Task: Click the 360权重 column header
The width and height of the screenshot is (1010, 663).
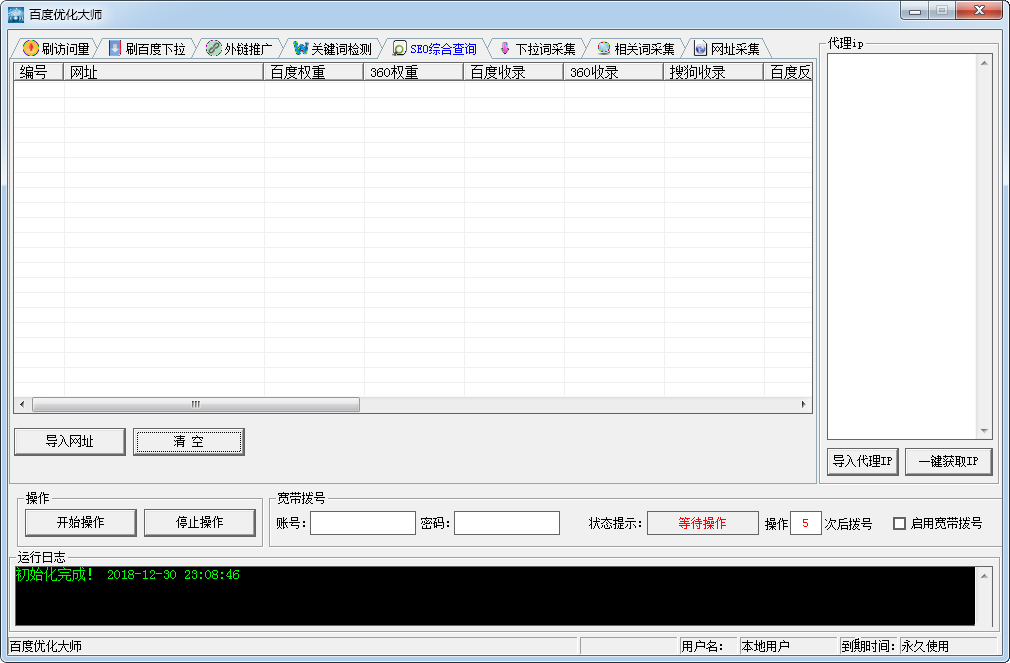Action: point(414,72)
